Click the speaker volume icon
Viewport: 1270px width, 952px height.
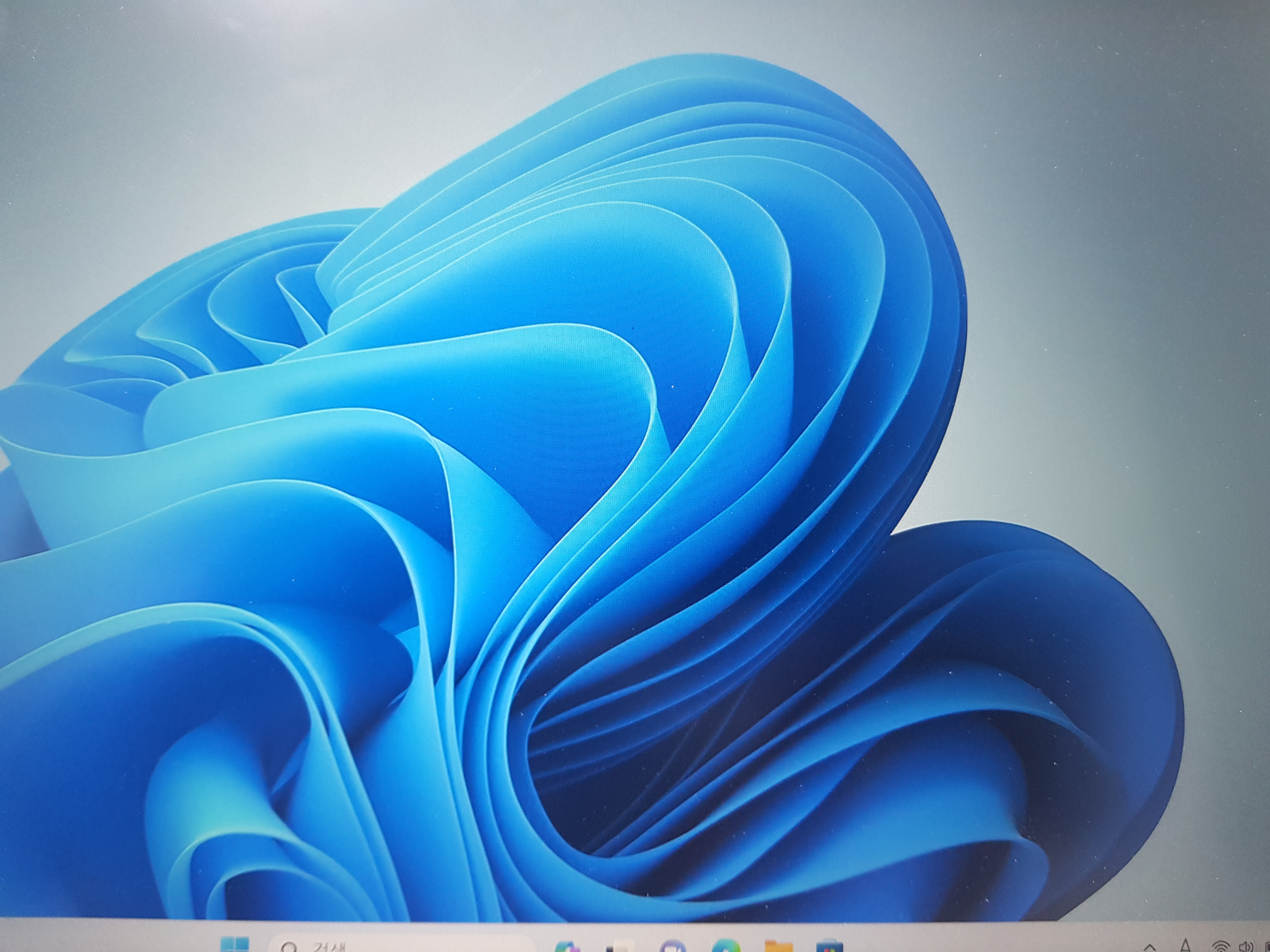point(1246,946)
